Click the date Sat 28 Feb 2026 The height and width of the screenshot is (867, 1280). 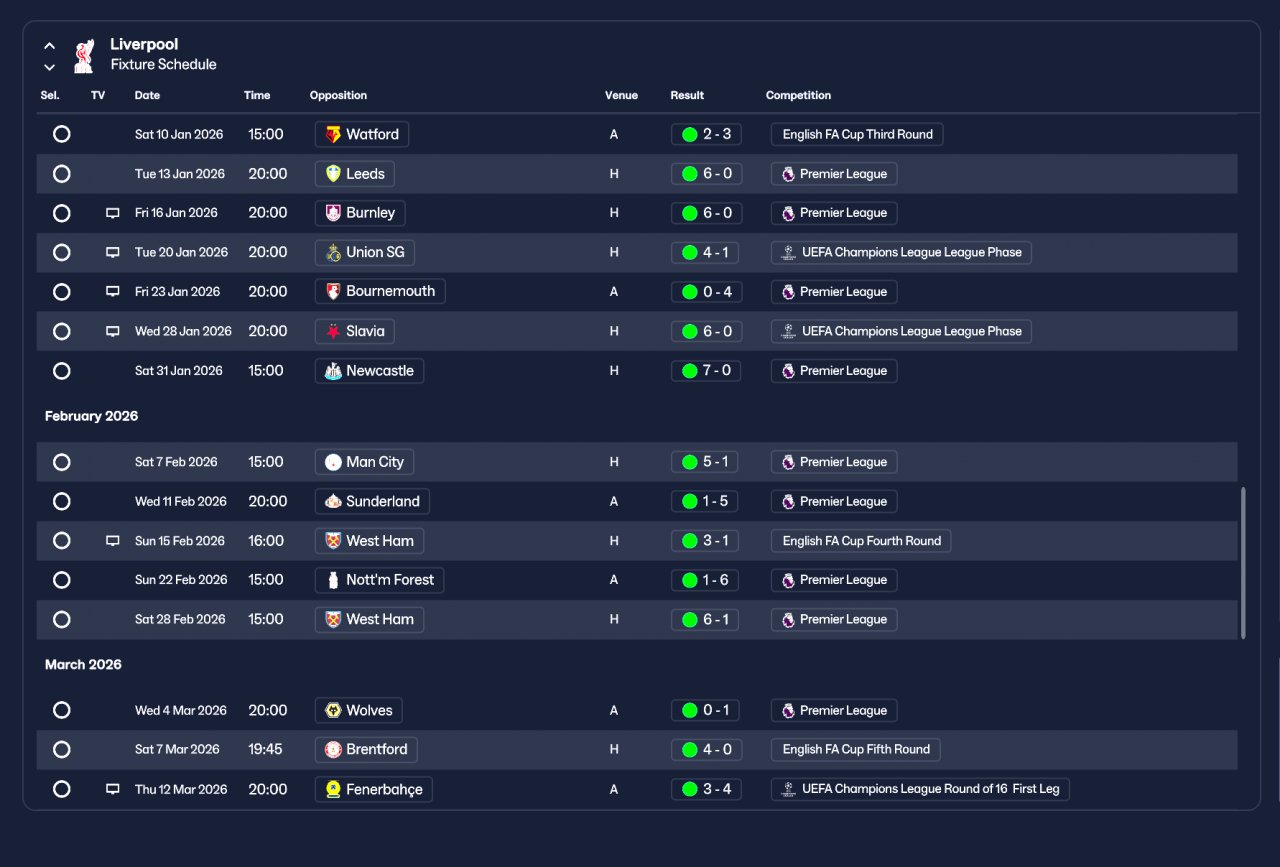coord(180,620)
